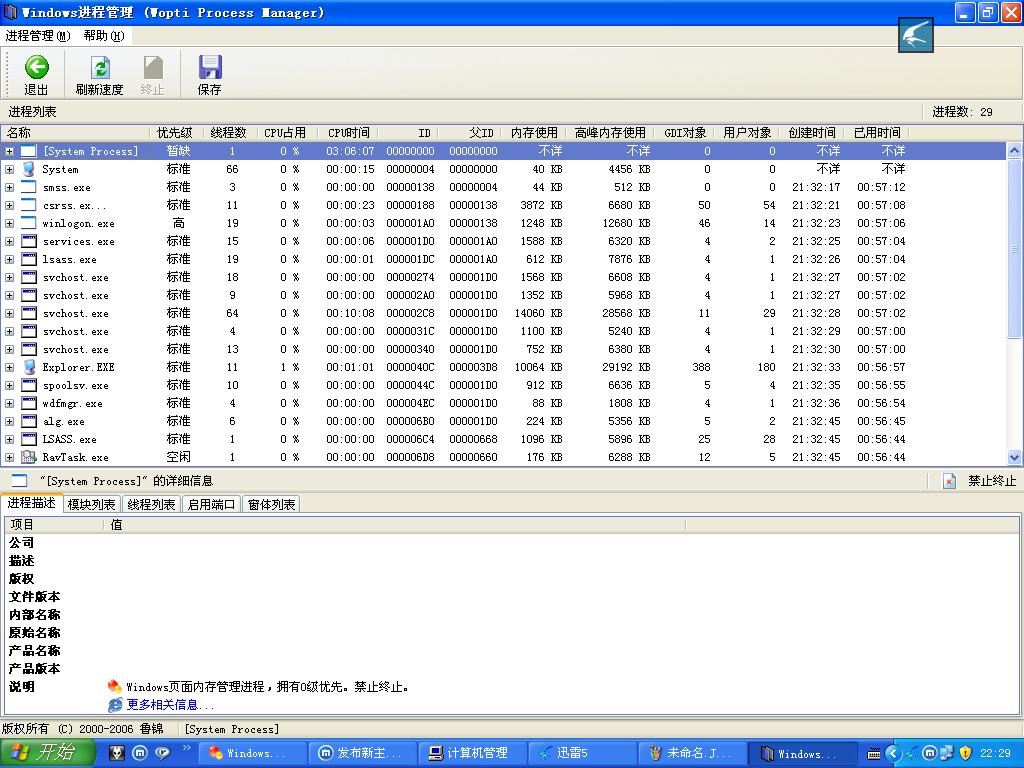Click the 禁止终止 button label
This screenshot has width=1024, height=768.
[x=992, y=481]
